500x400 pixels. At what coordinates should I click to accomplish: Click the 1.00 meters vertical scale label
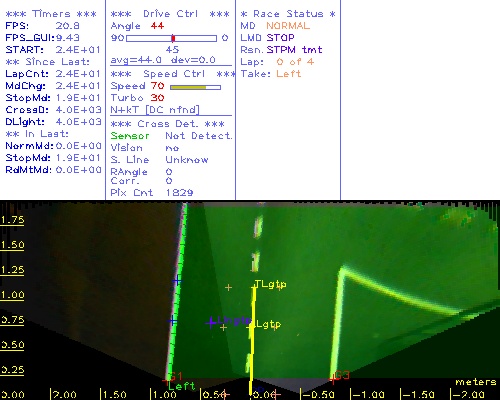point(12,295)
